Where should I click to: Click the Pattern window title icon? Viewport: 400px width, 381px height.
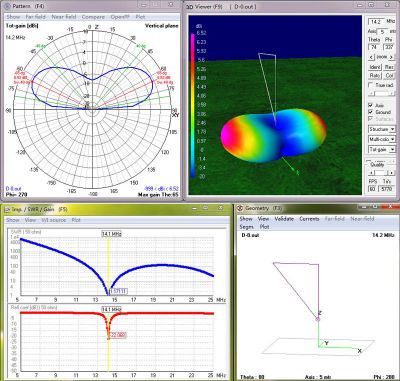tap(7, 6)
